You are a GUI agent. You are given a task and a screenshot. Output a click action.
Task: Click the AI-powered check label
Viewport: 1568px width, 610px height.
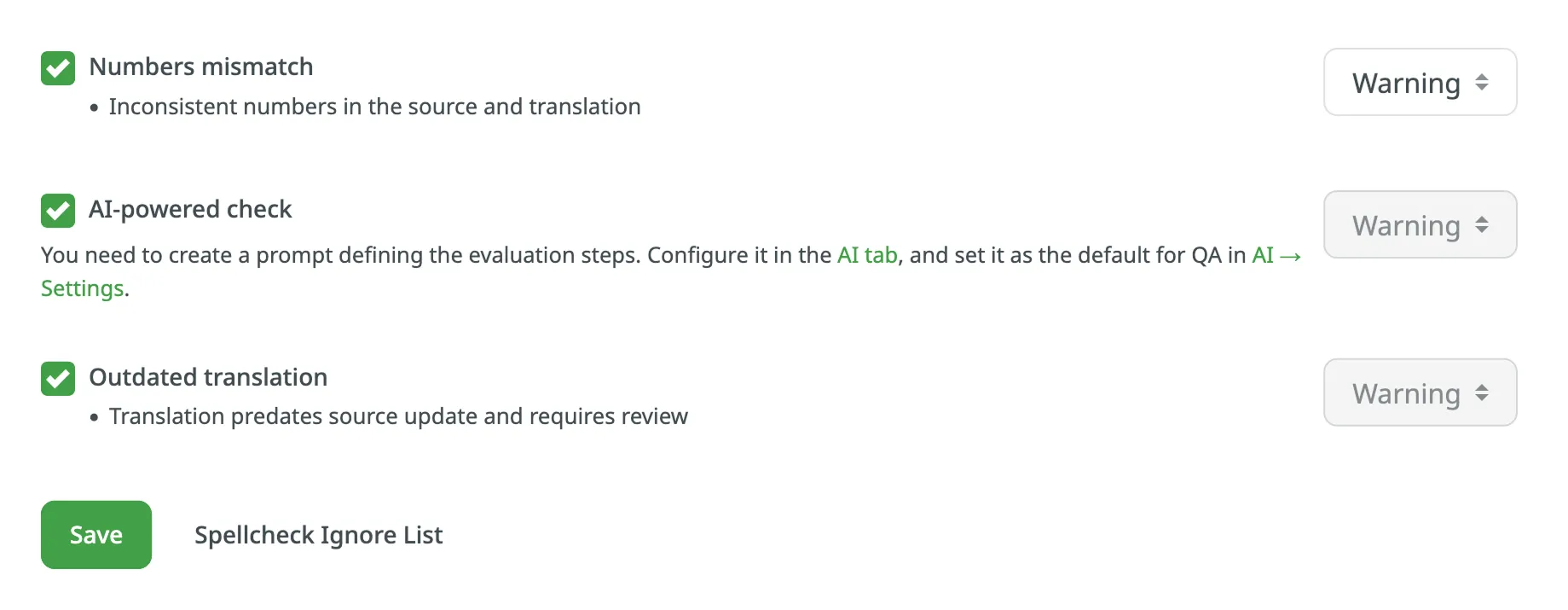[190, 209]
